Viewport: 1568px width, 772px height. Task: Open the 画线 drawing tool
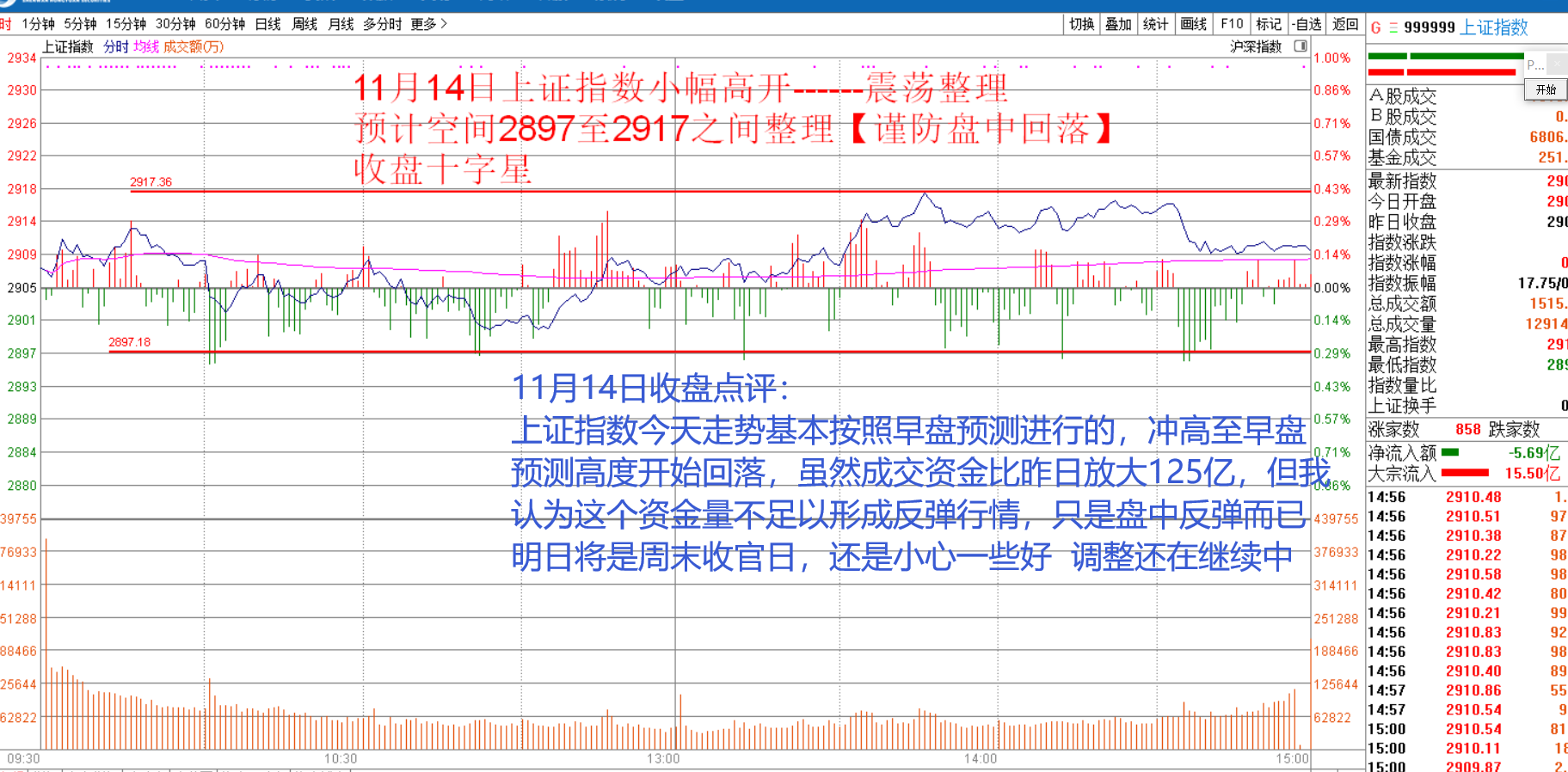pos(1194,24)
